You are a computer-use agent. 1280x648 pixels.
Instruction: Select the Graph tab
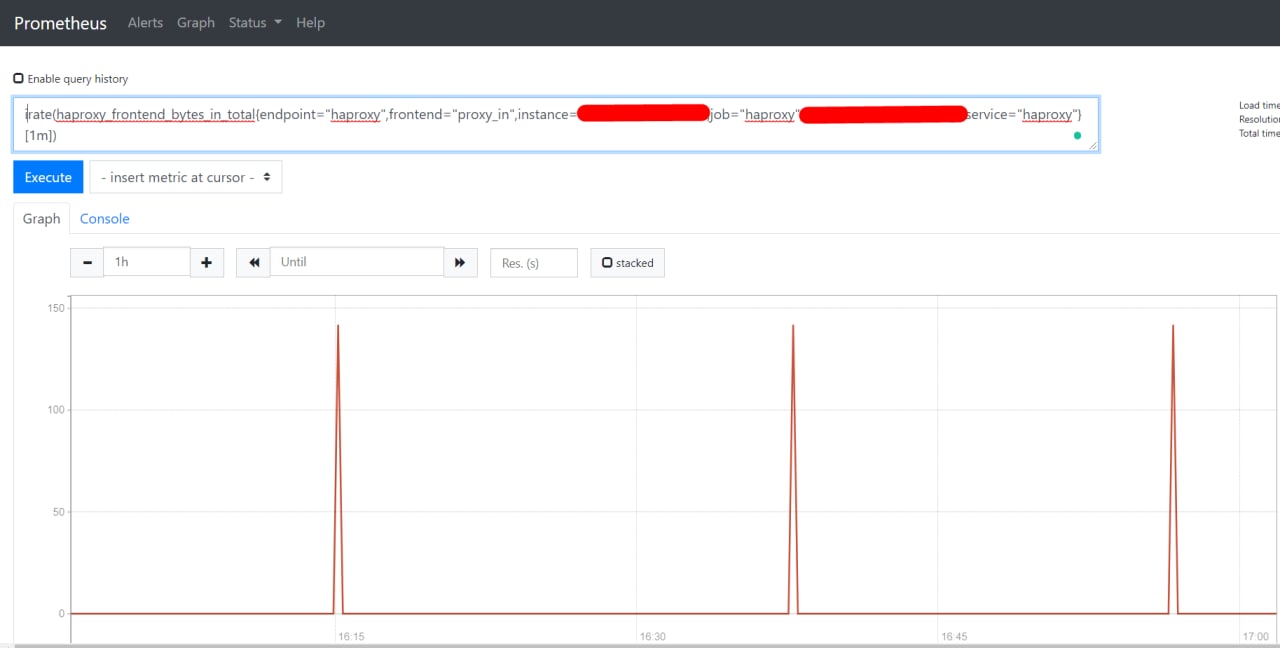(42, 218)
